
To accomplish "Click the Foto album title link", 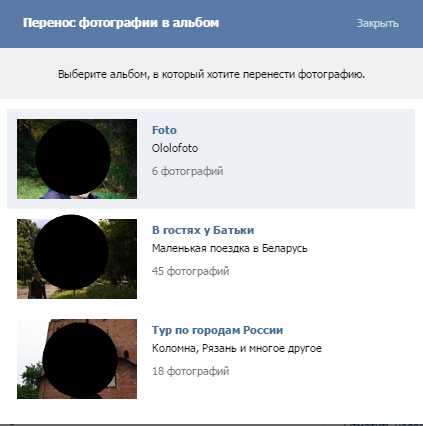I will click(164, 130).
